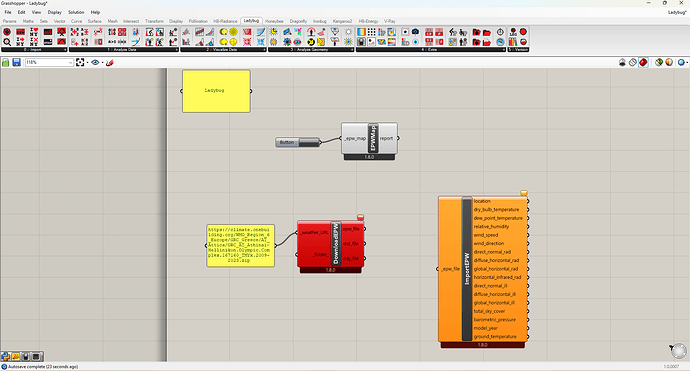This screenshot has height=371, width=690.
Task: Switch to the HB-Radiance tab
Action: 225,21
